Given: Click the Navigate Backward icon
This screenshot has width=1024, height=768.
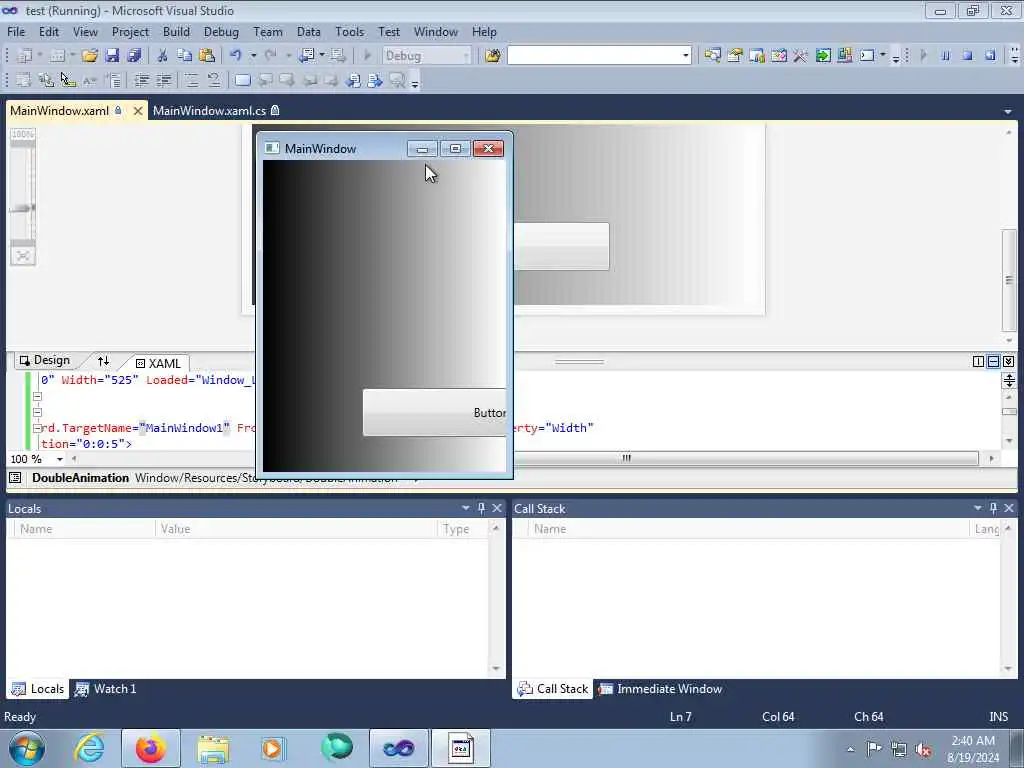Looking at the screenshot, I should click(x=307, y=56).
